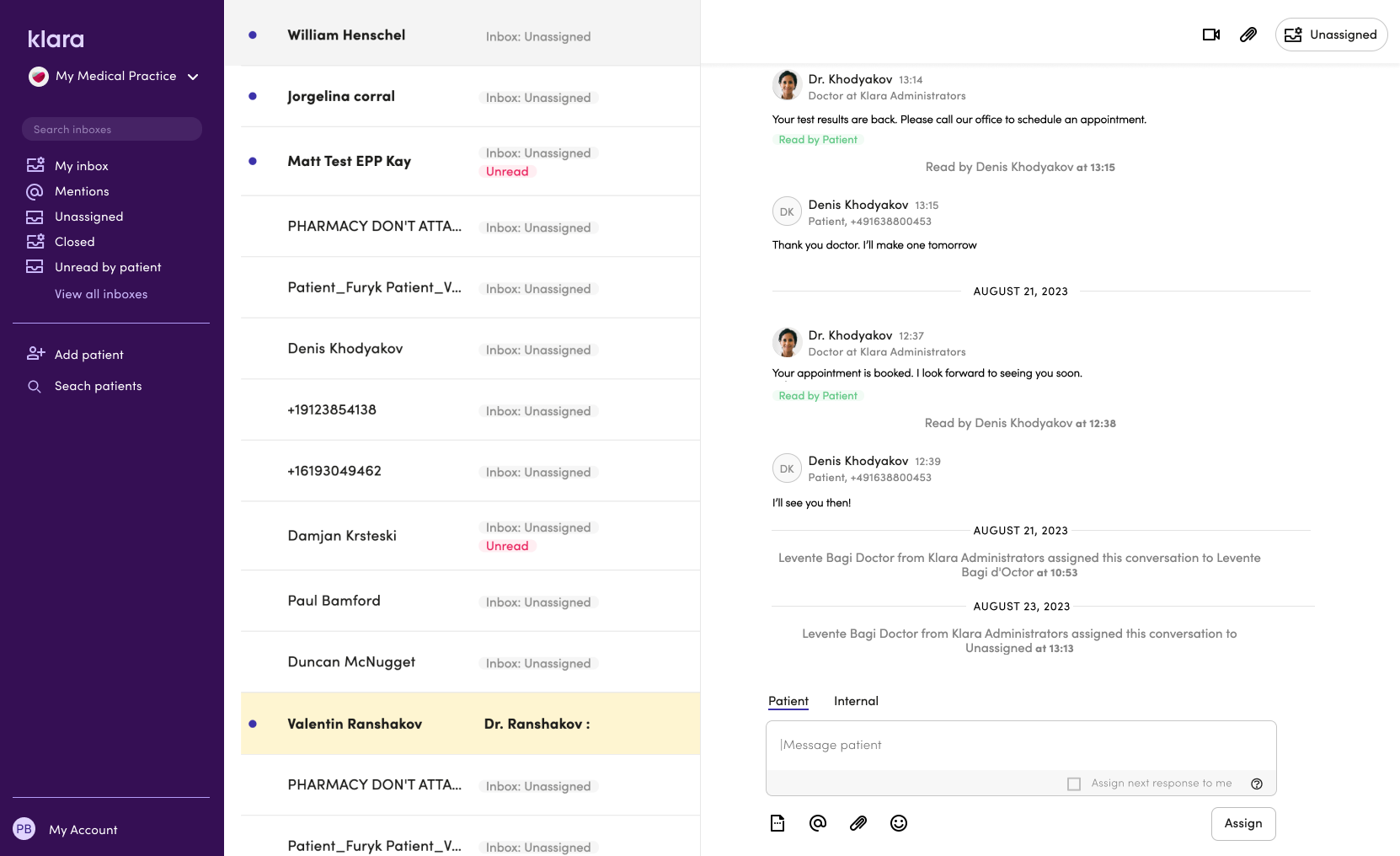Type in the Message patient field
Screen dimensions: 1400x856
[x=1019, y=746]
